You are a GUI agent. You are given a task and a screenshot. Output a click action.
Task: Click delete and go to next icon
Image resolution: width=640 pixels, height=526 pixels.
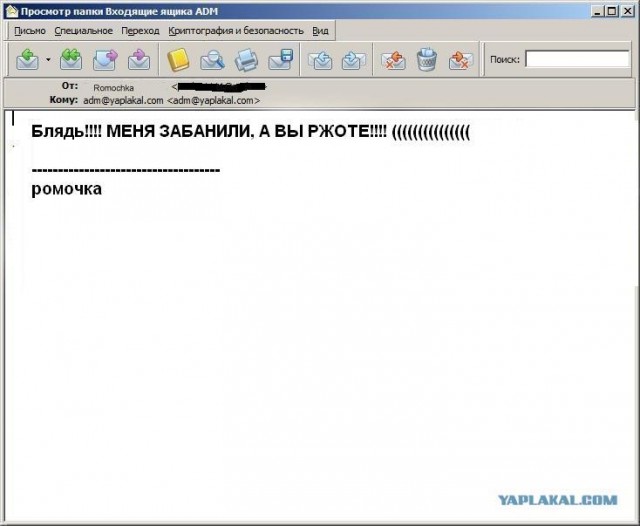click(460, 60)
